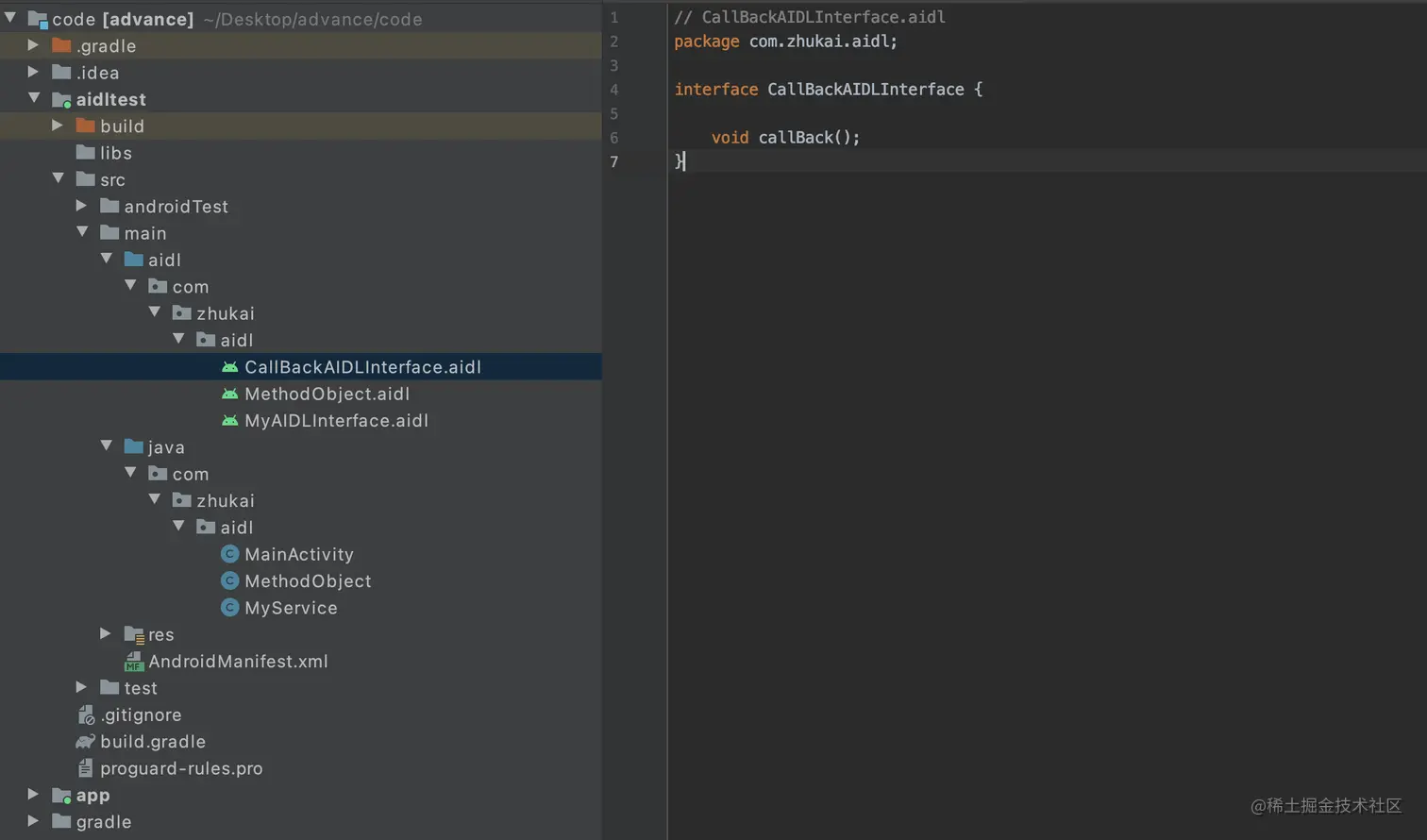Screen dimensions: 1427x840
Task: Click line number 6 in the gutter
Action: (613, 138)
